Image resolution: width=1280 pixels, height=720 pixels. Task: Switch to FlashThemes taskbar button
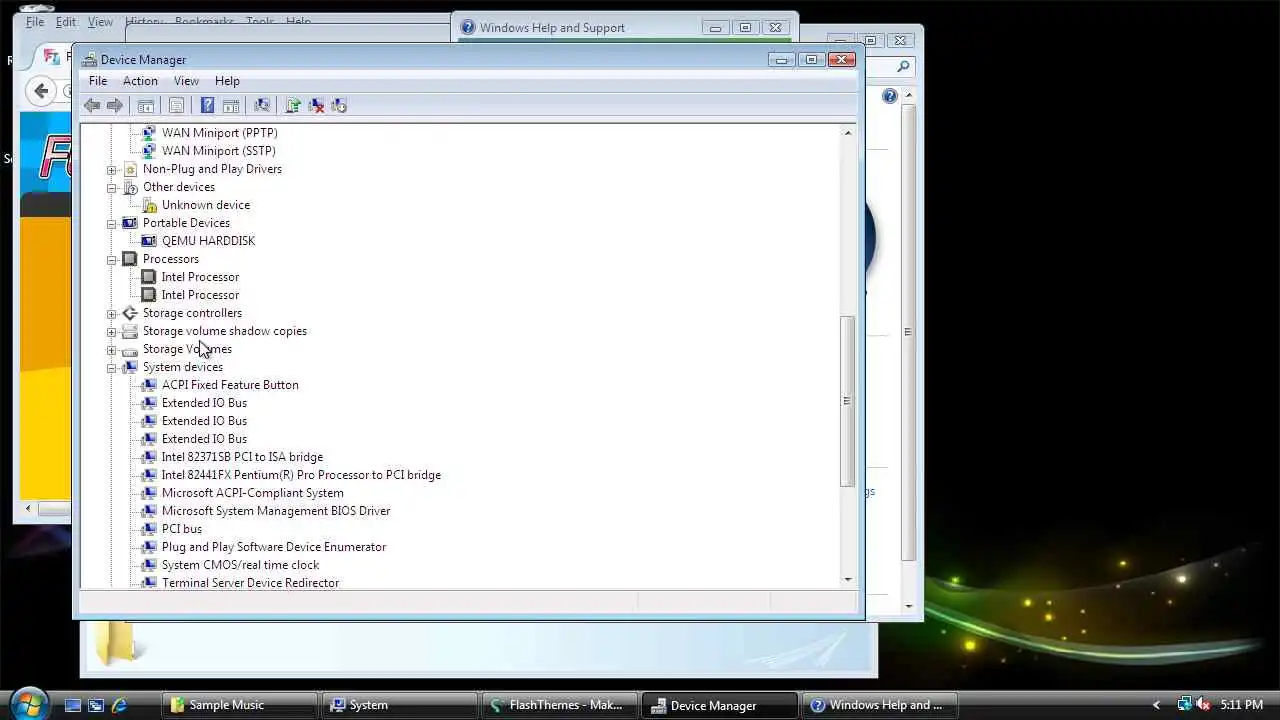click(x=559, y=705)
